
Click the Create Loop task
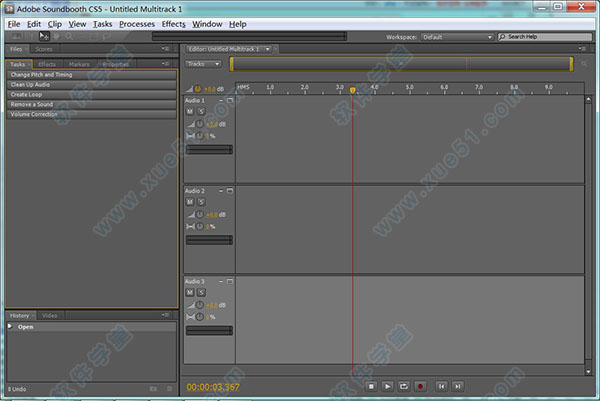91,95
